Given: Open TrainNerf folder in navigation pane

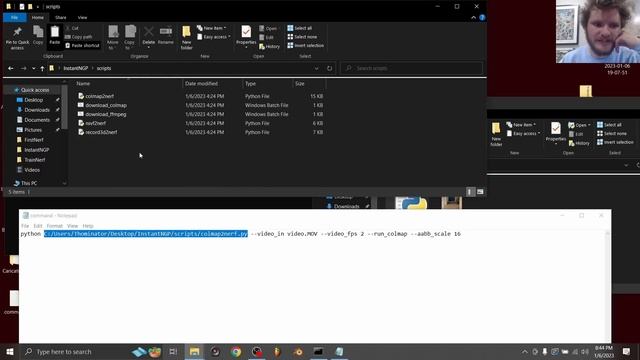Looking at the screenshot, I should (35, 160).
